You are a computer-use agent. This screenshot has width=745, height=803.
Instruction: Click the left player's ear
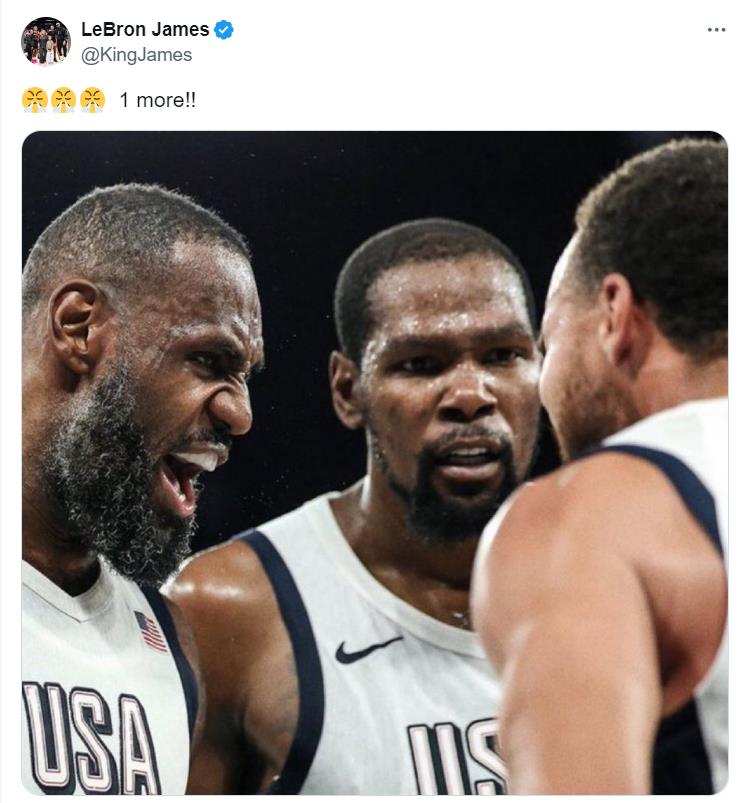tap(77, 329)
